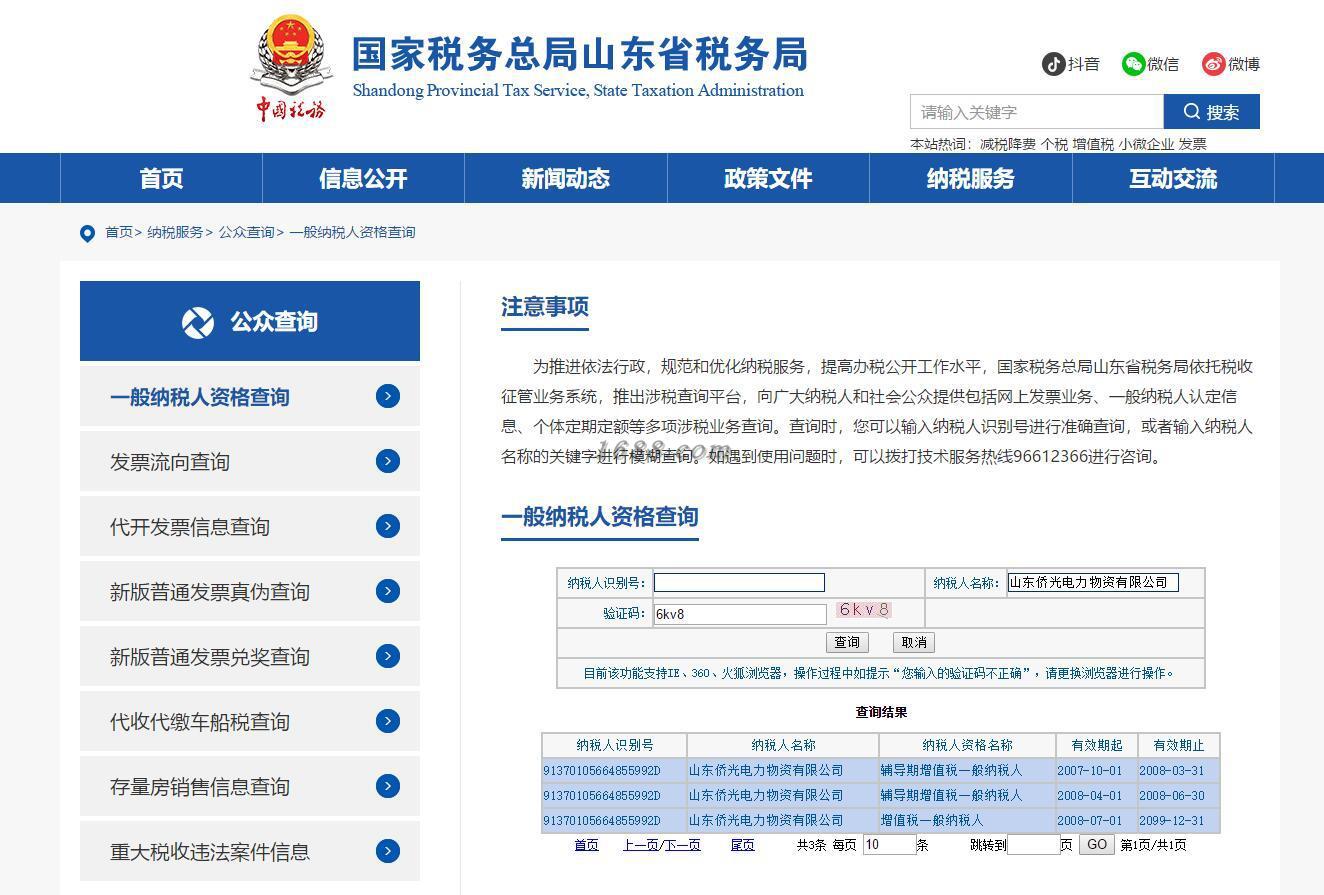Select 代收代缴车船税查询 in sidebar
The height and width of the screenshot is (895, 1324).
(250, 722)
